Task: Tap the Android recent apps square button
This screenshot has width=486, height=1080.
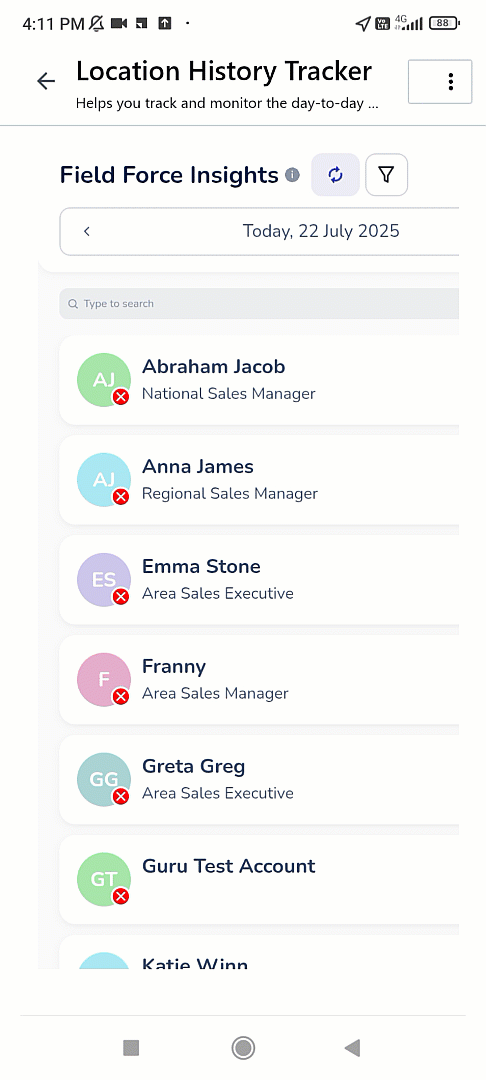Action: point(131,1048)
